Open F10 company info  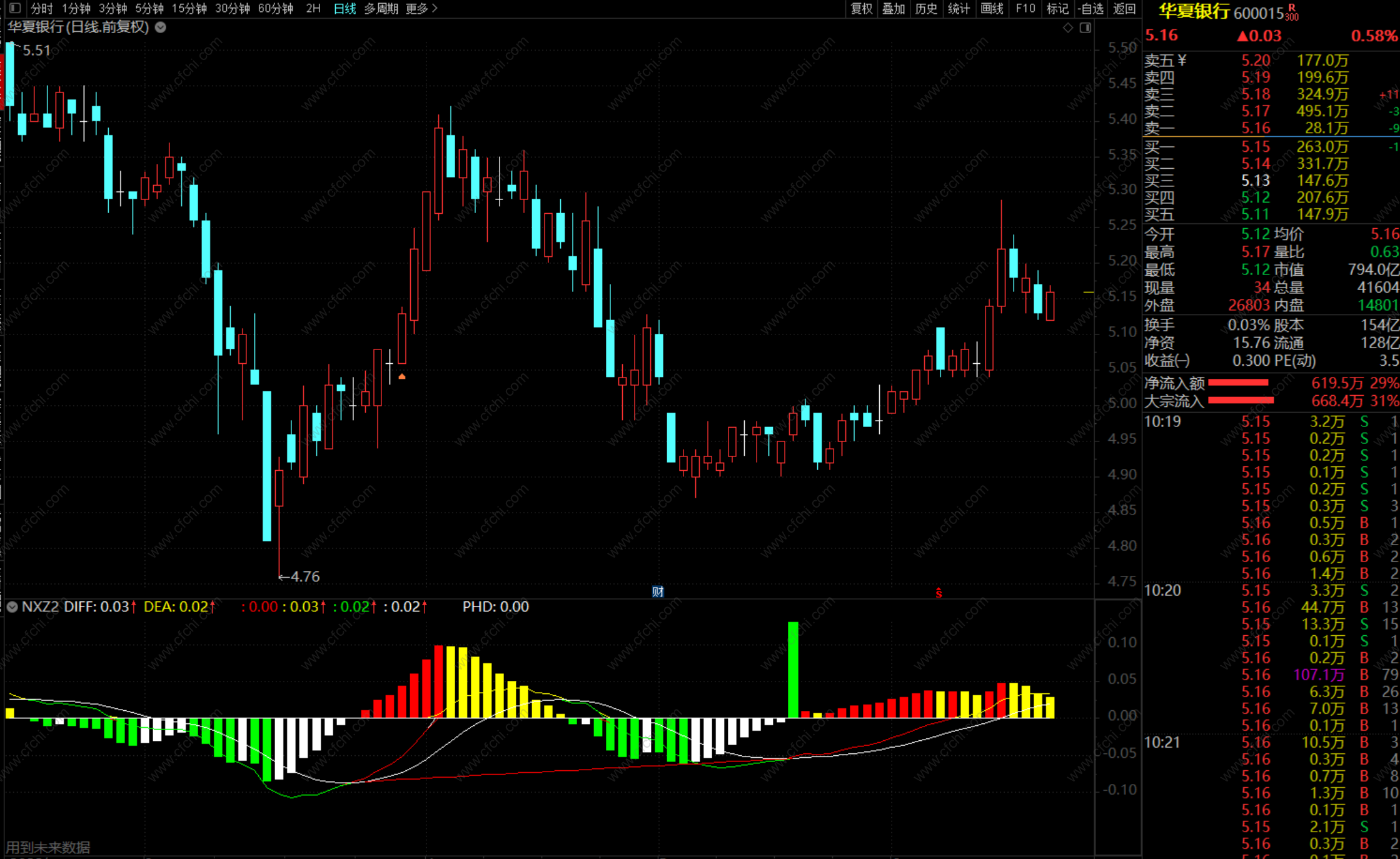coord(1025,8)
